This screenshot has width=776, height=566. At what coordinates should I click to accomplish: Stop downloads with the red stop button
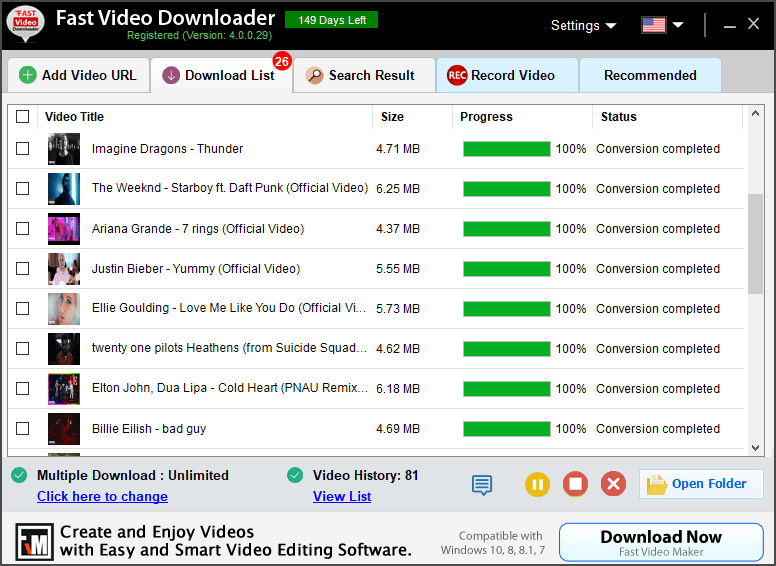(575, 484)
